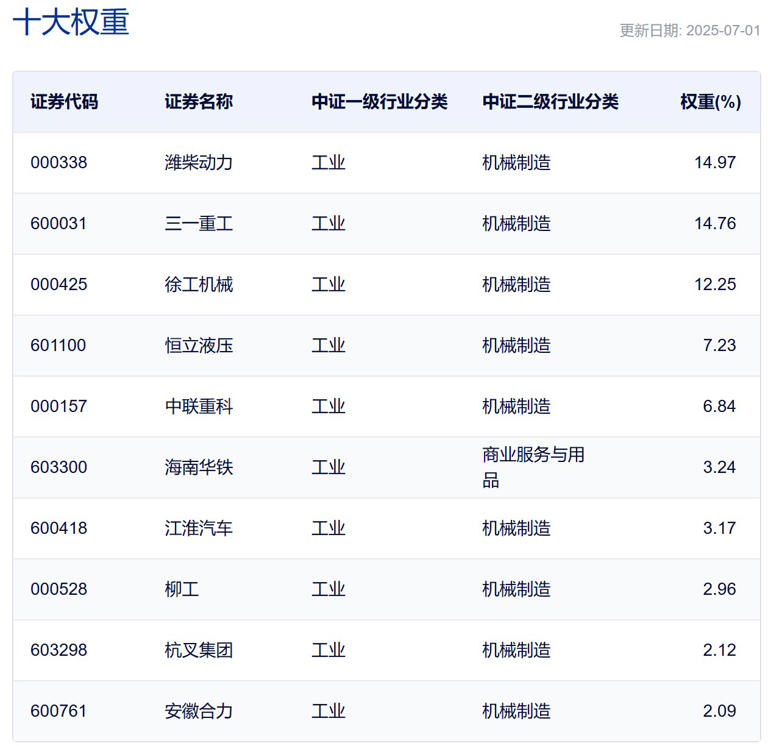The width and height of the screenshot is (768, 746).
Task: Click the 中证一级行业分类 column header
Action: coord(380,102)
